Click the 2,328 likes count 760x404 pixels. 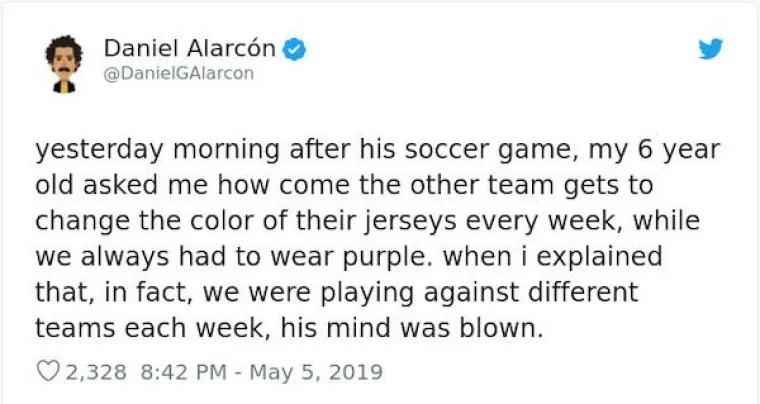click(95, 372)
